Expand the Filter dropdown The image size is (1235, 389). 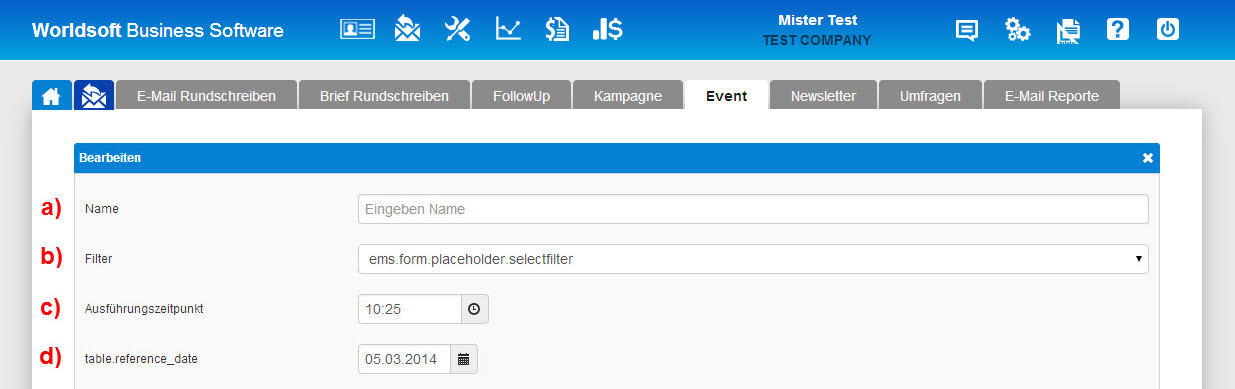[753, 259]
